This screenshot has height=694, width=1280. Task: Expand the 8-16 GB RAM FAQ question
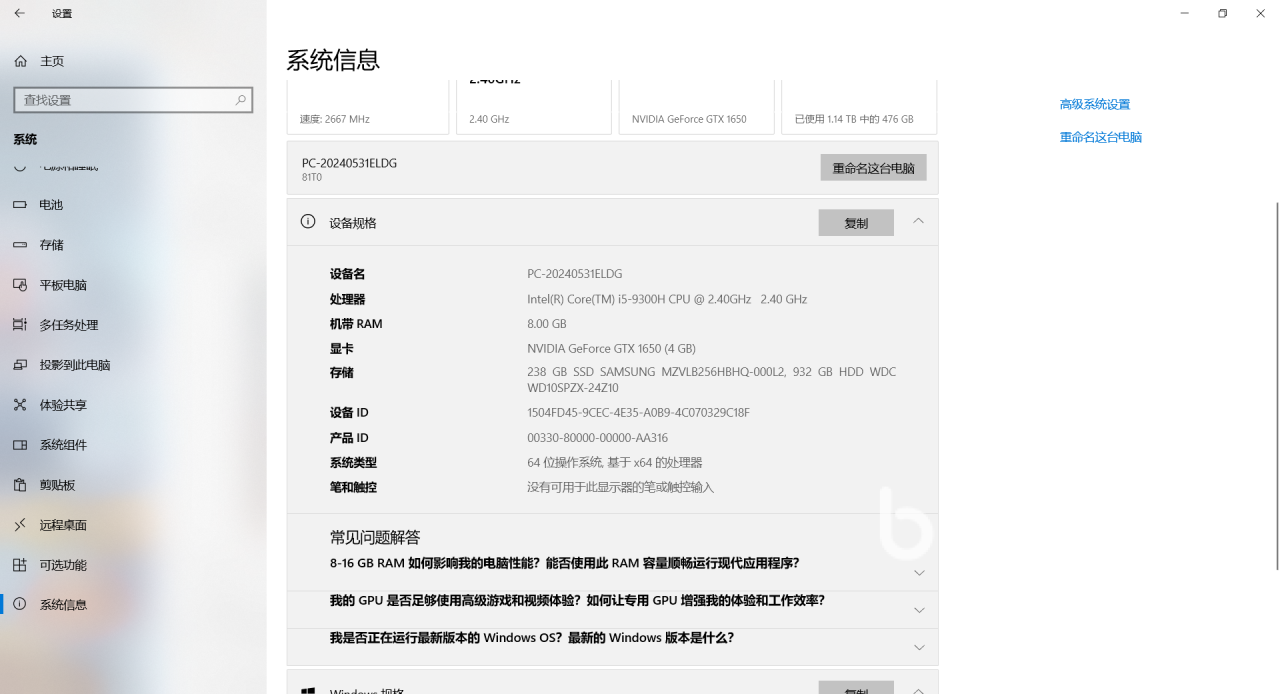tap(919, 573)
